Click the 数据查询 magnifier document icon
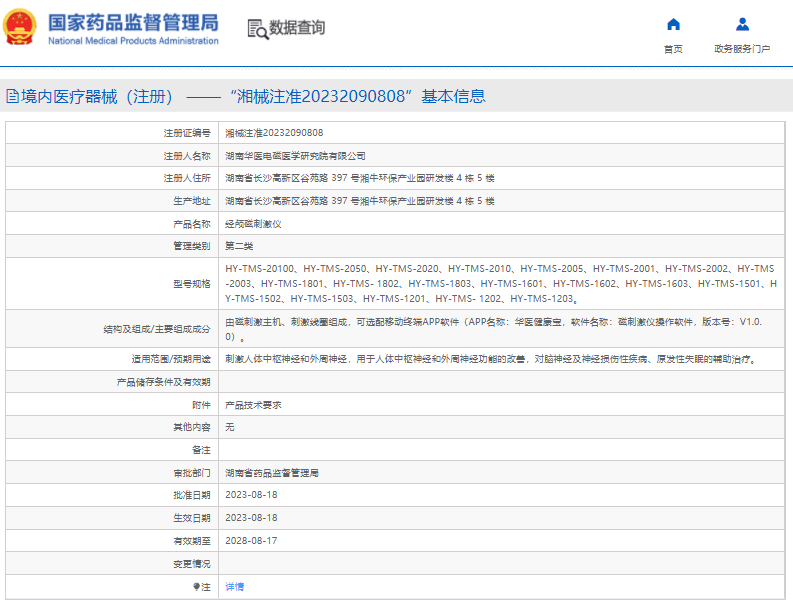The image size is (793, 605). coord(257,28)
